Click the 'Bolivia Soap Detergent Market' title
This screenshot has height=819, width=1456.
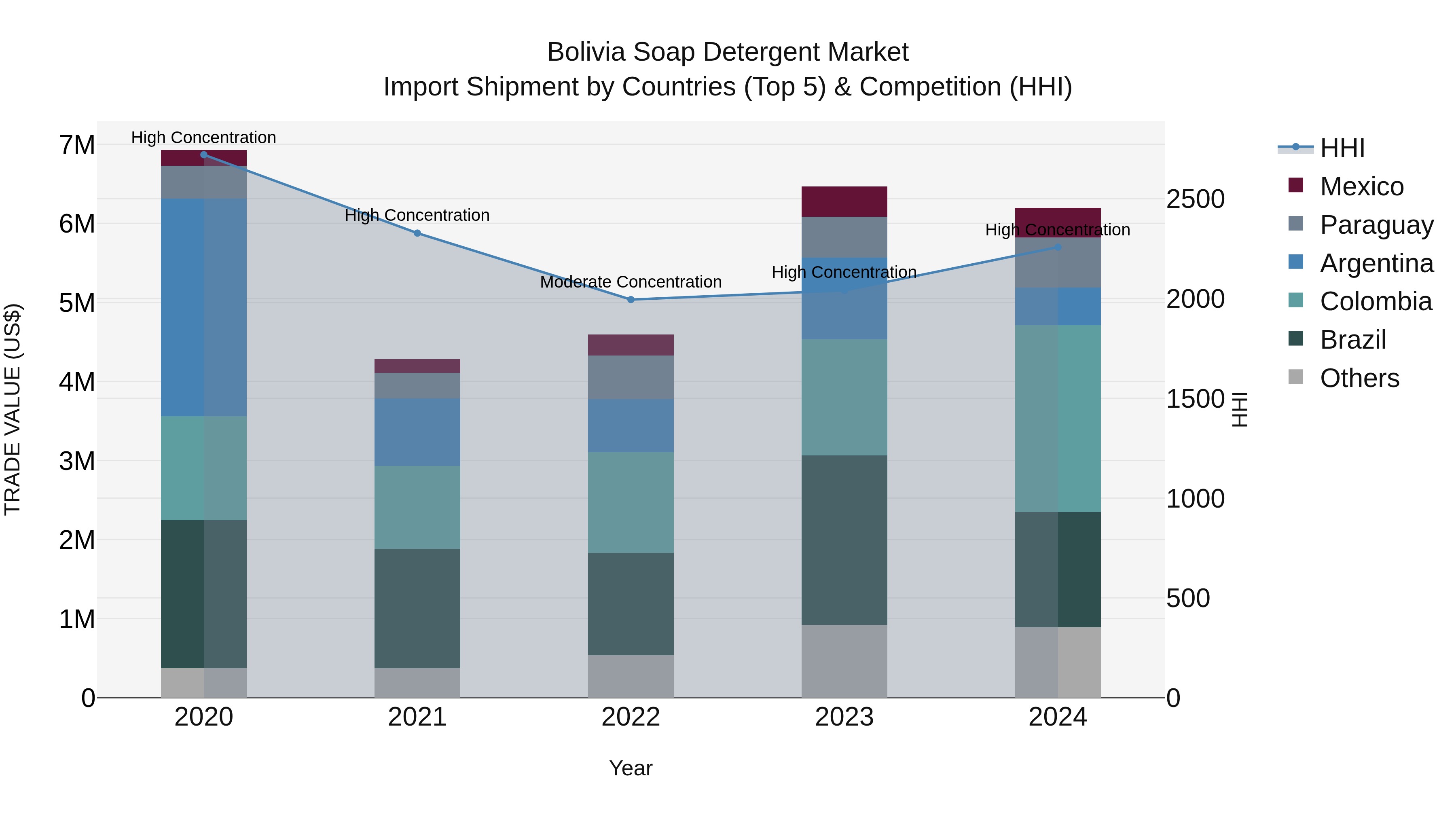click(x=728, y=52)
